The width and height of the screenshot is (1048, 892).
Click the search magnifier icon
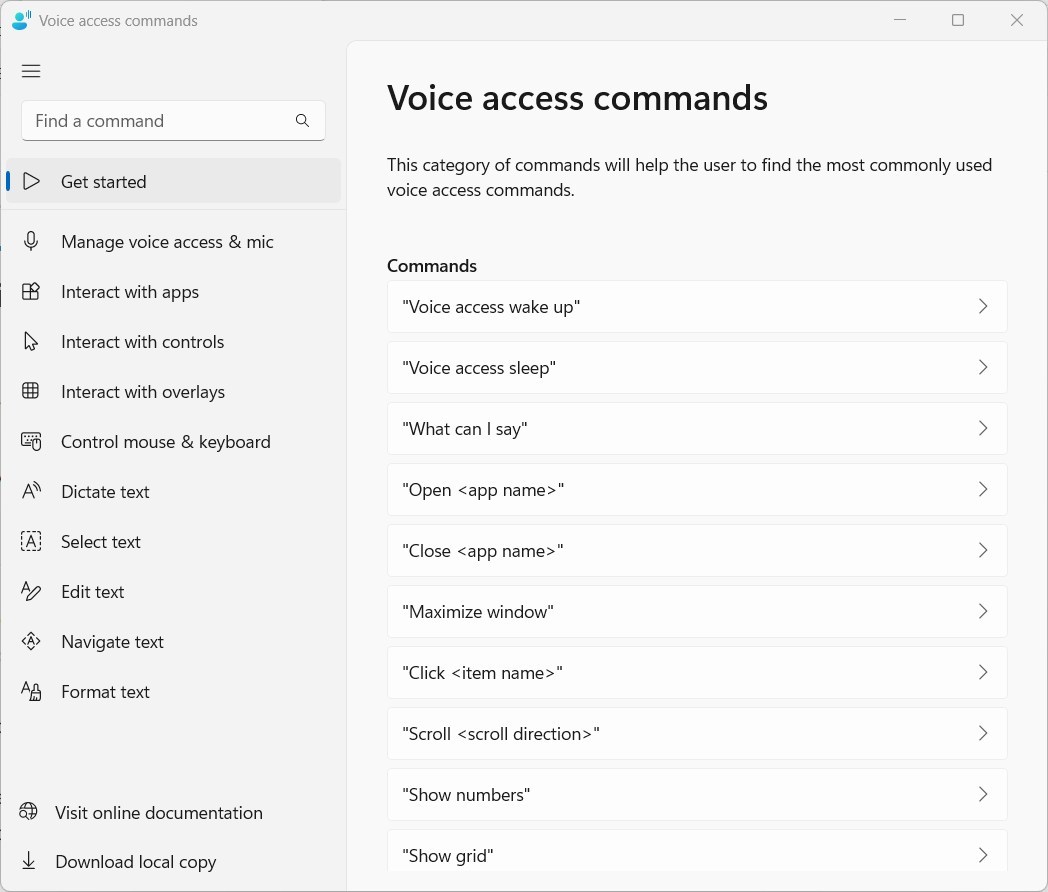302,120
